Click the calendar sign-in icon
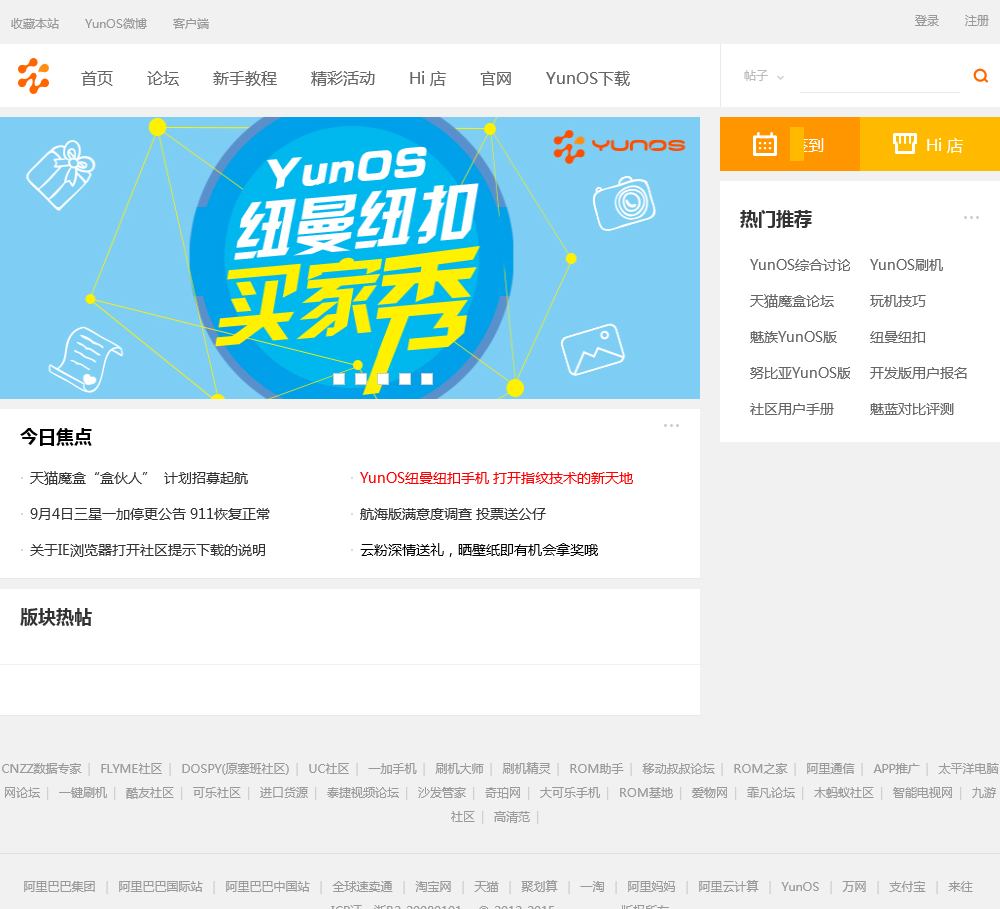The height and width of the screenshot is (909, 1000). (764, 145)
